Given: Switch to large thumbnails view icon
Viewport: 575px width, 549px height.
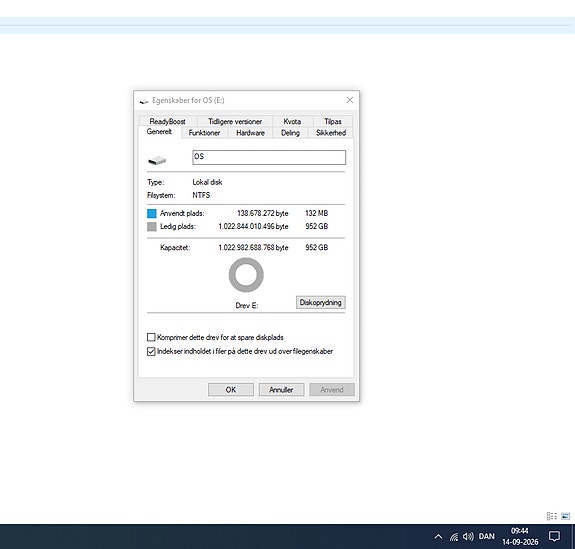Looking at the screenshot, I should coord(565,516).
